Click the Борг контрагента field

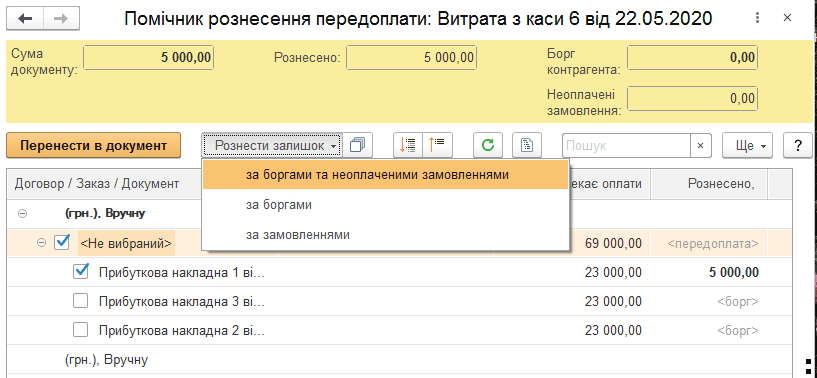[x=692, y=57]
